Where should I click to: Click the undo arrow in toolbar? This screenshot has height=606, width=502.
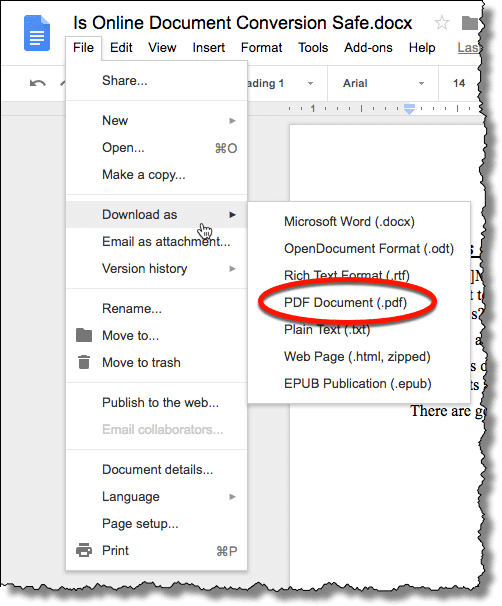click(37, 83)
